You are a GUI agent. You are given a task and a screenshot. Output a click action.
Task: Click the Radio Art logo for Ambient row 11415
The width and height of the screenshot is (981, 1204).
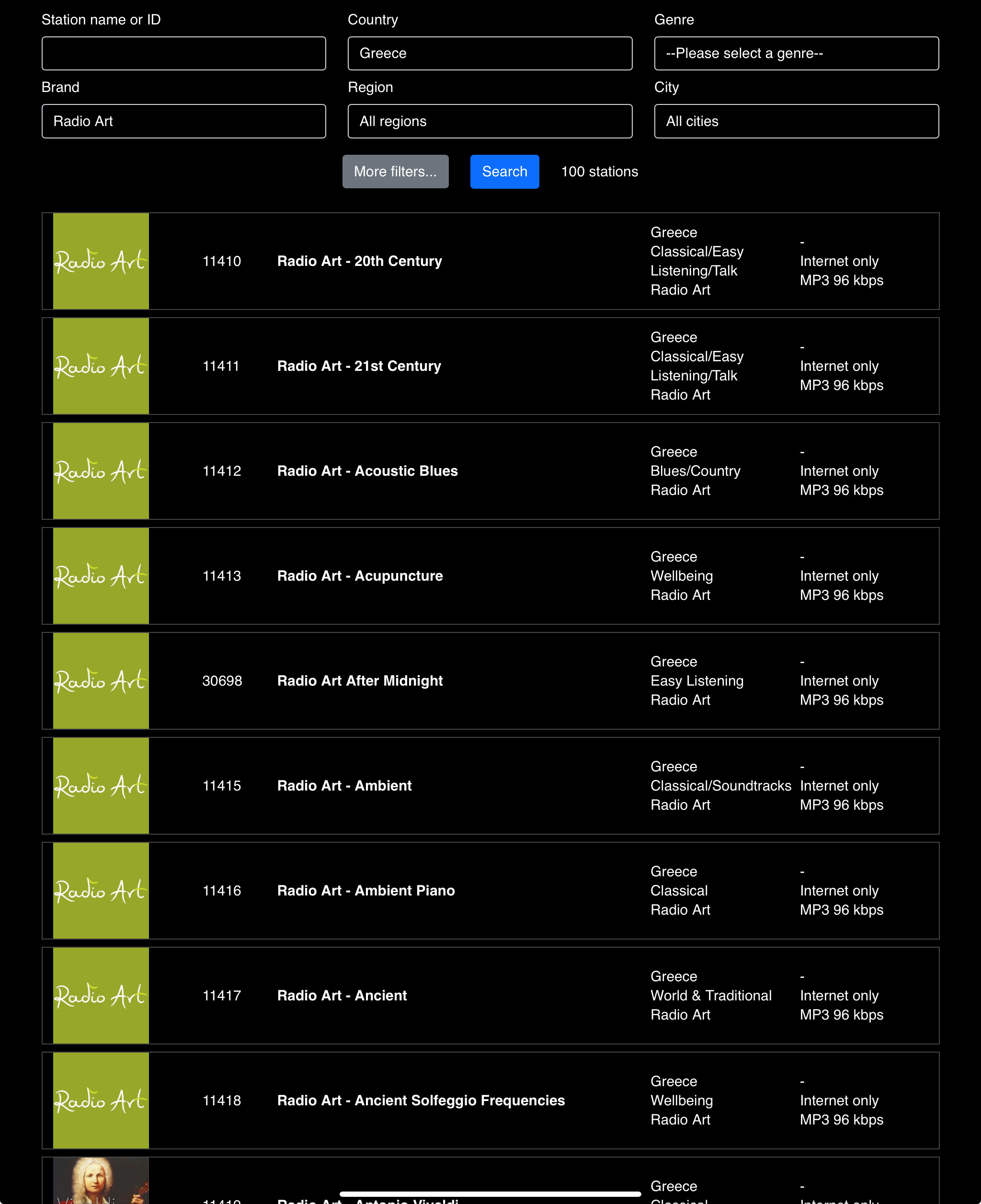click(x=101, y=786)
